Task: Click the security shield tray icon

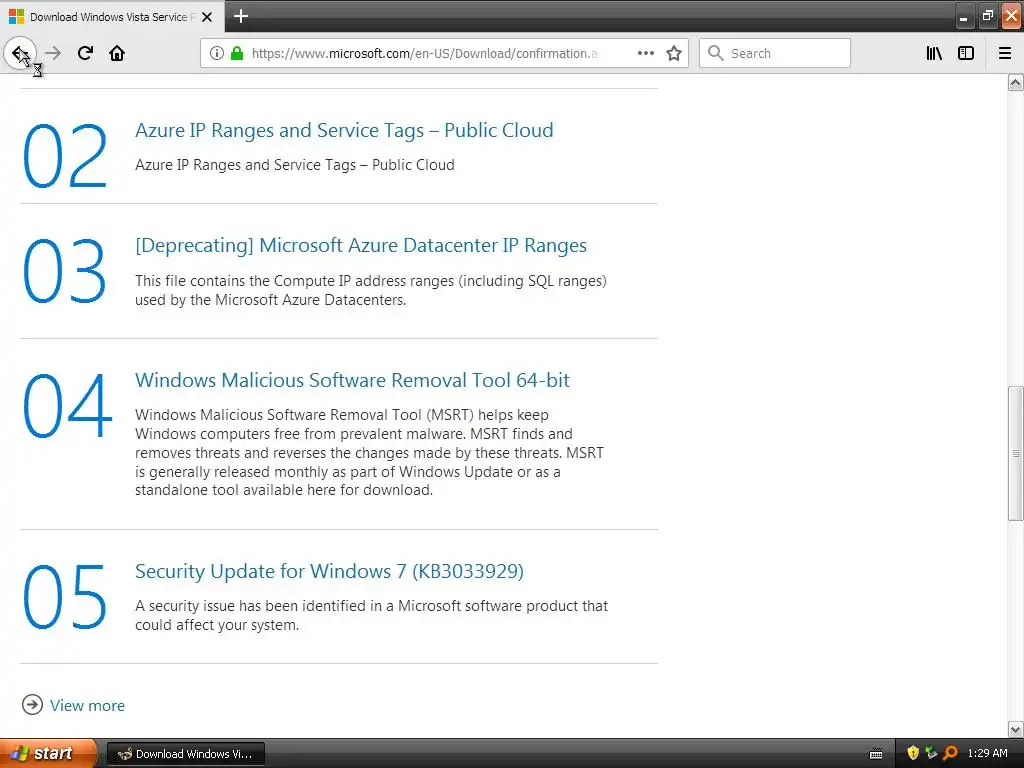Action: 913,754
